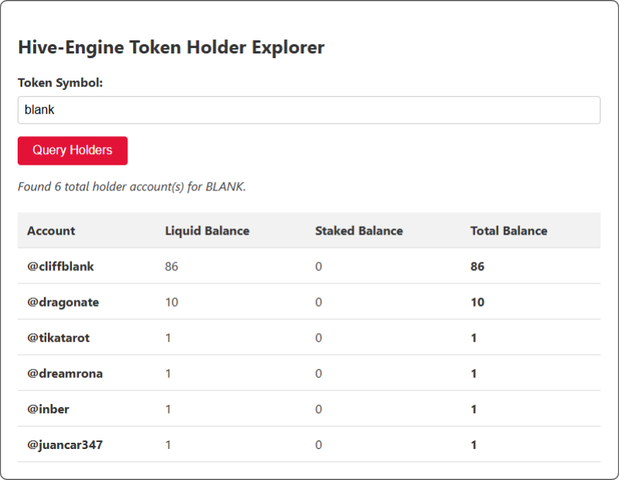Select staked balance 0 for @juancar347

[x=319, y=445]
